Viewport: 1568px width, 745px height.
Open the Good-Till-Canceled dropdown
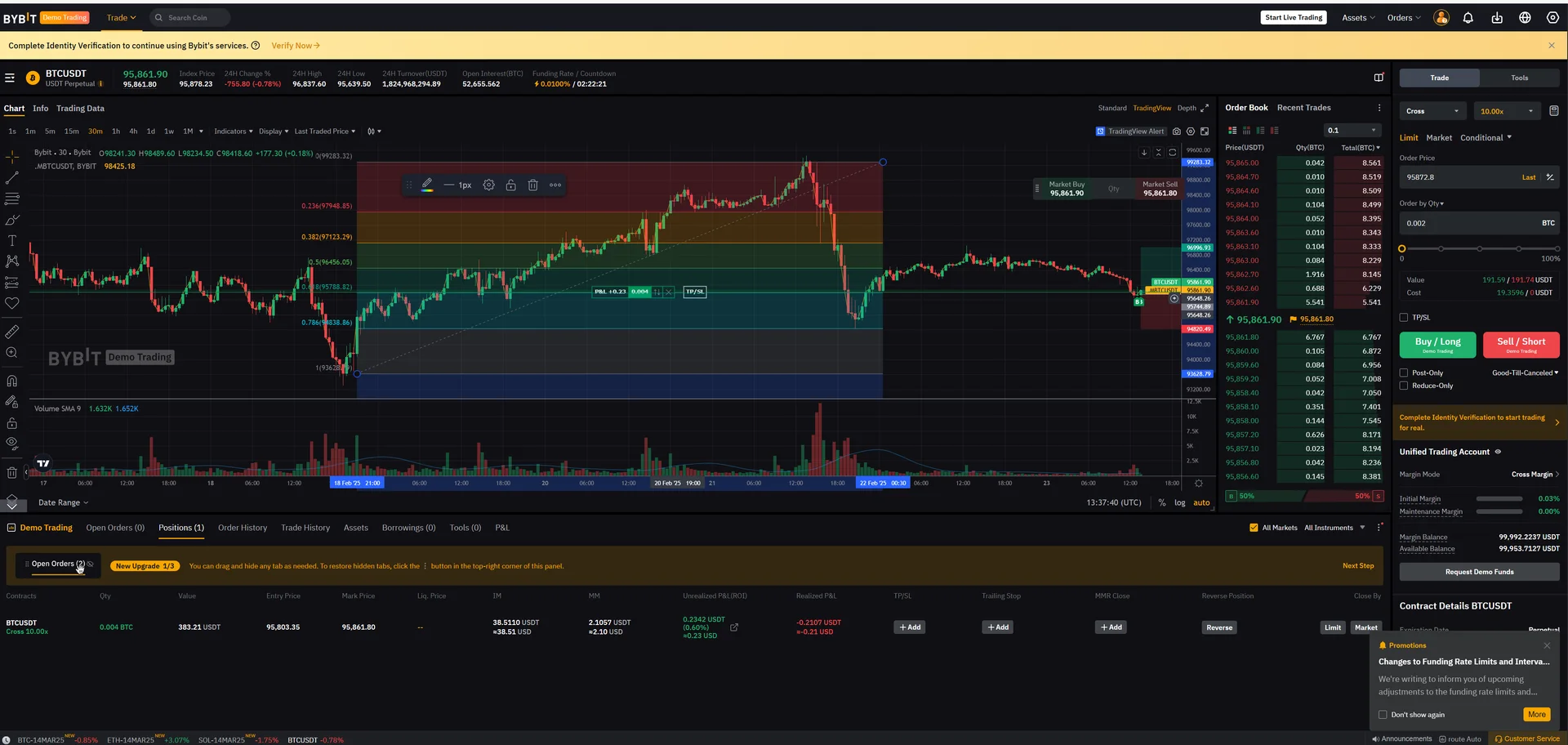click(x=1526, y=373)
